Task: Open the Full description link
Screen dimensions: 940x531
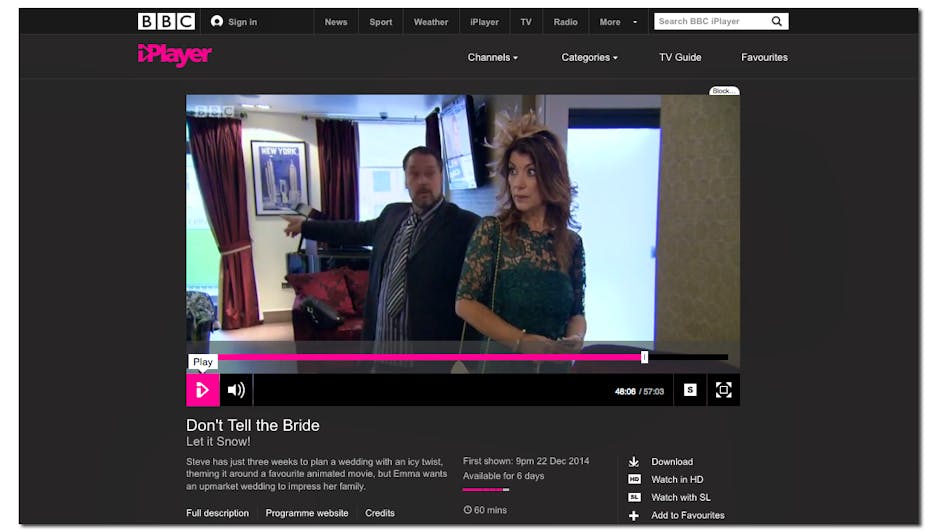Action: tap(217, 513)
